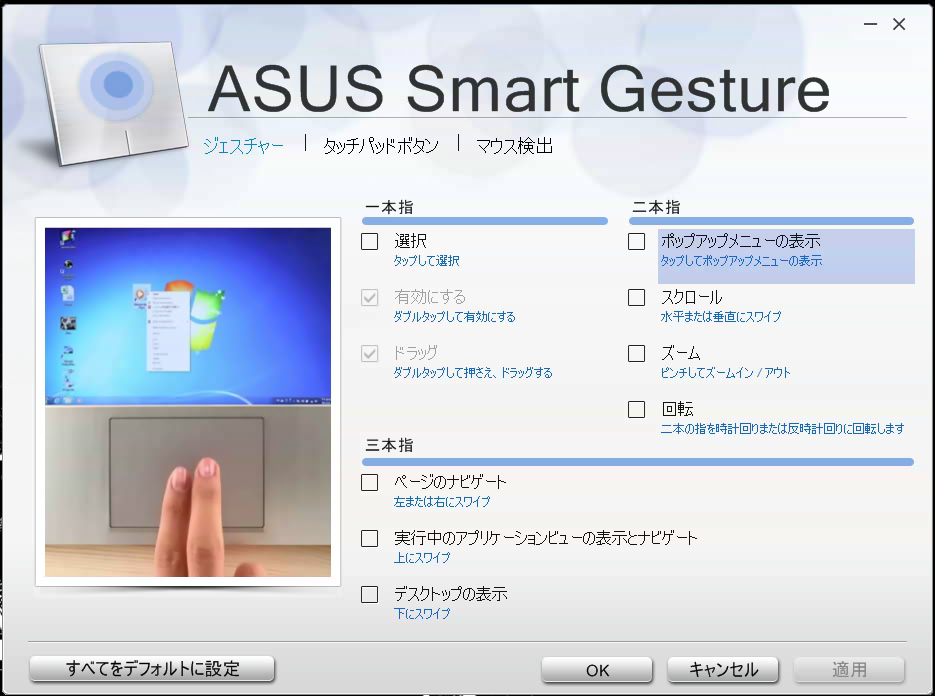Enable the スクロール two-finger checkbox

[637, 297]
